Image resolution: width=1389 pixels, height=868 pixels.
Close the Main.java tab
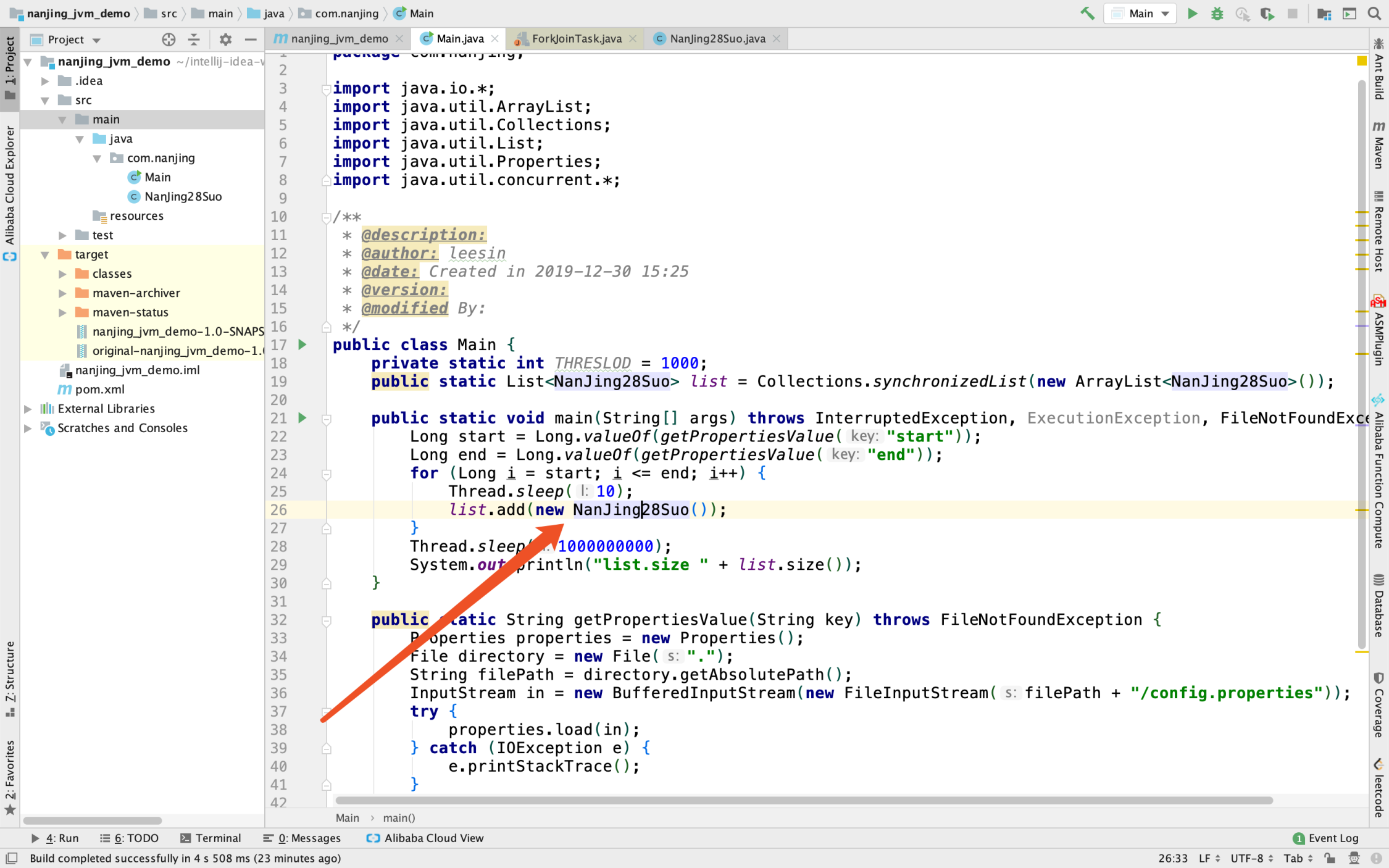tap(494, 38)
